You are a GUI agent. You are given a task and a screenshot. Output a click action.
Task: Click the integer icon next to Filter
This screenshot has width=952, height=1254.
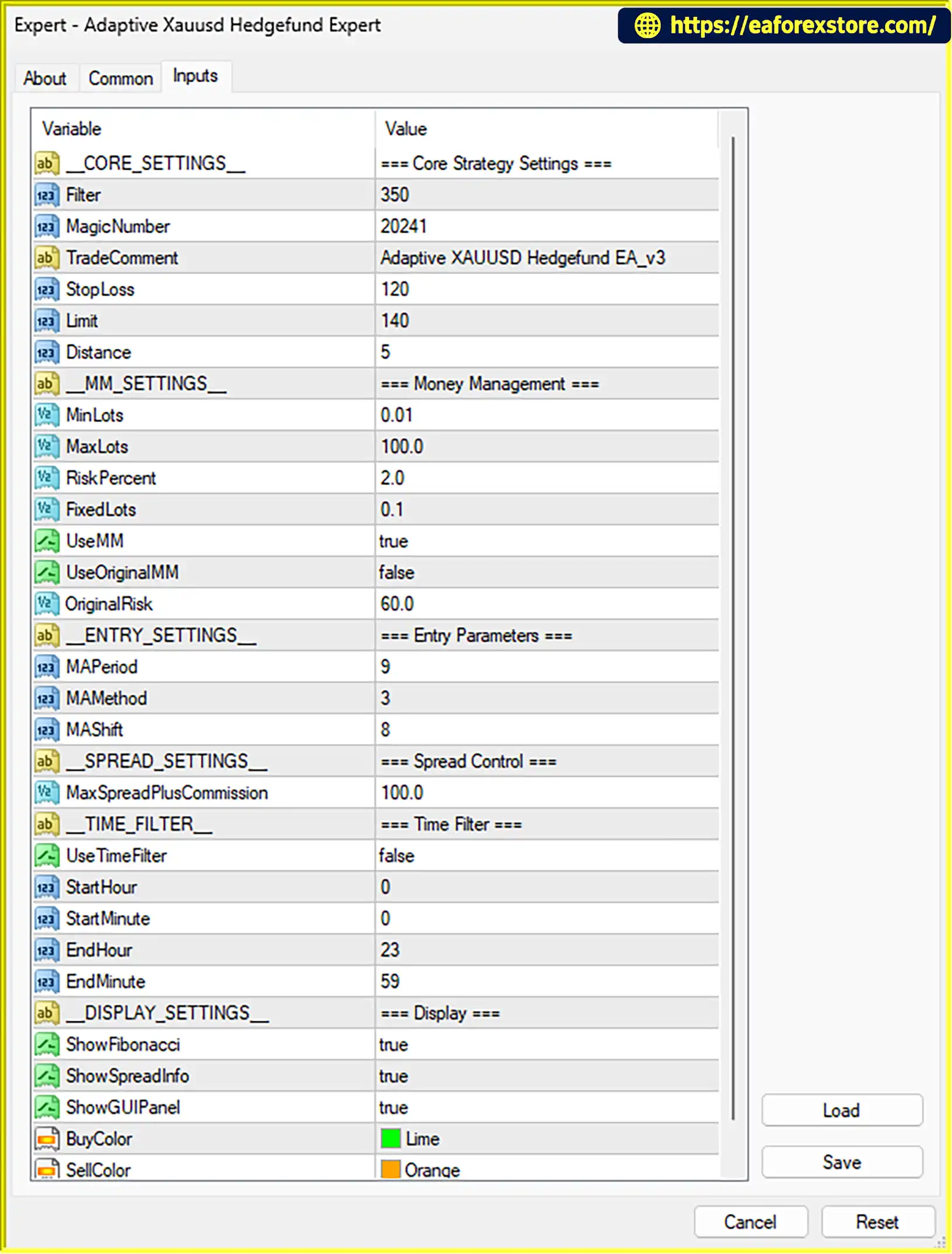[x=47, y=195]
